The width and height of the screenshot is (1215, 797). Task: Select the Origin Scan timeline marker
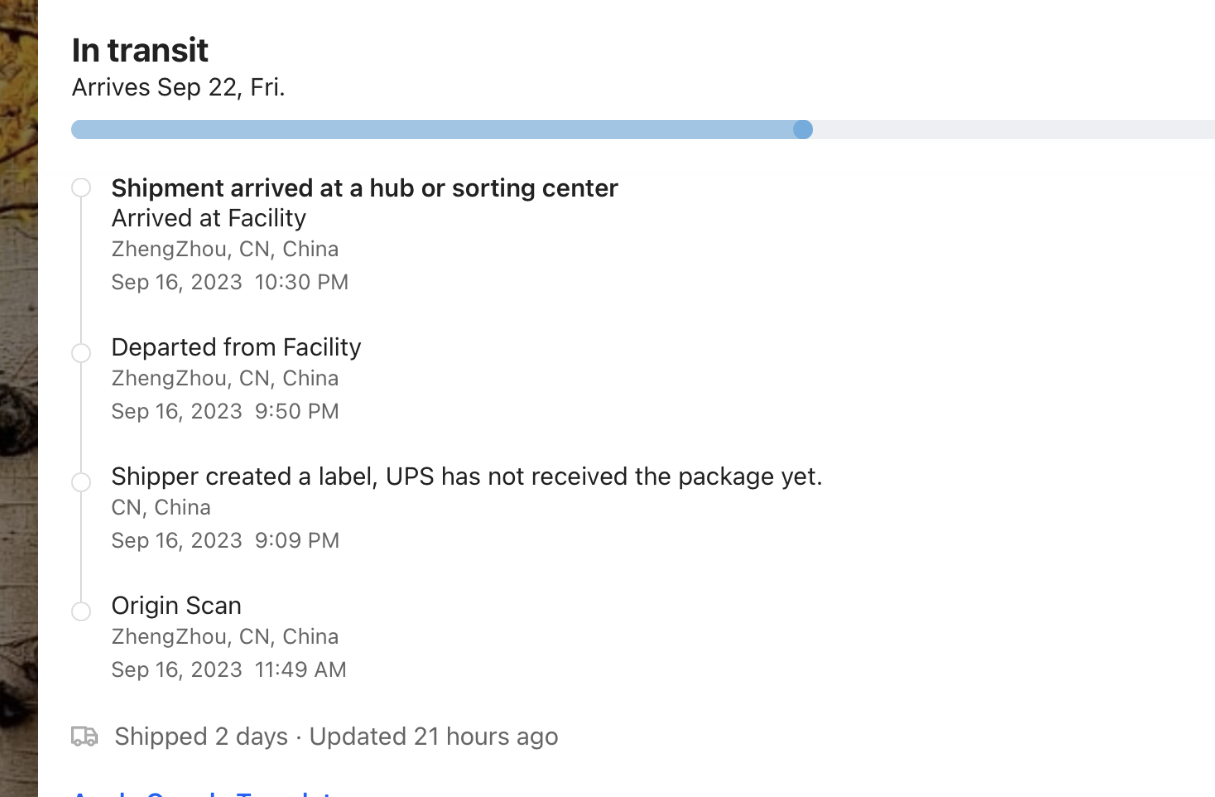81,611
